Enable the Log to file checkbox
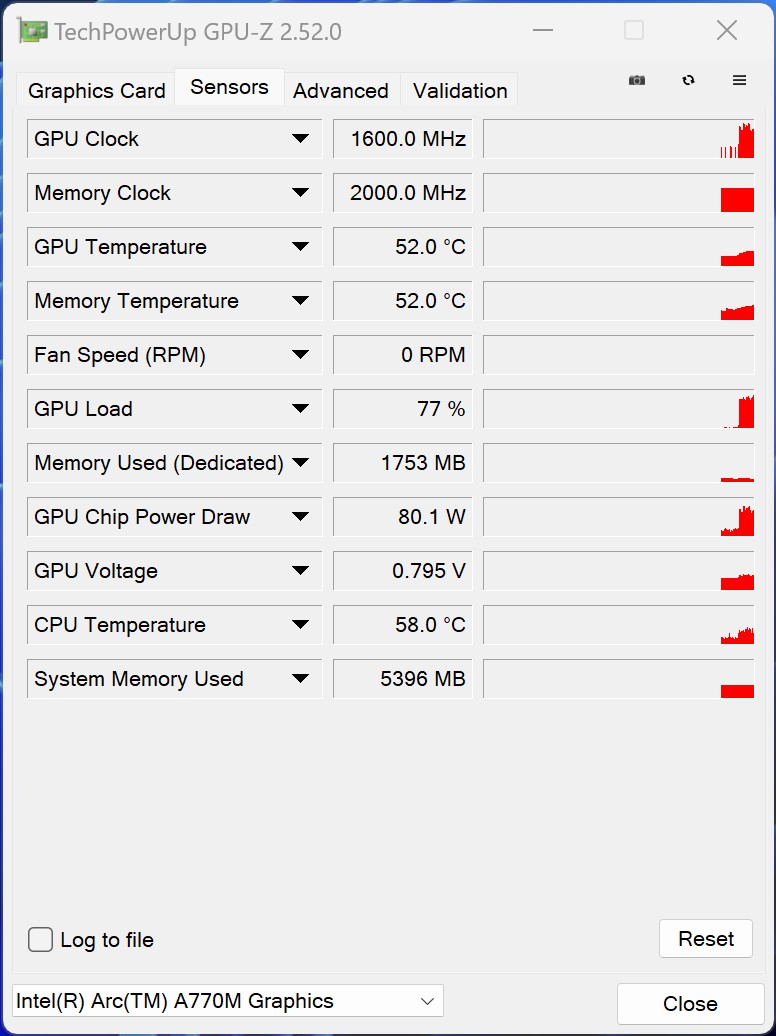Image resolution: width=776 pixels, height=1036 pixels. coord(41,940)
